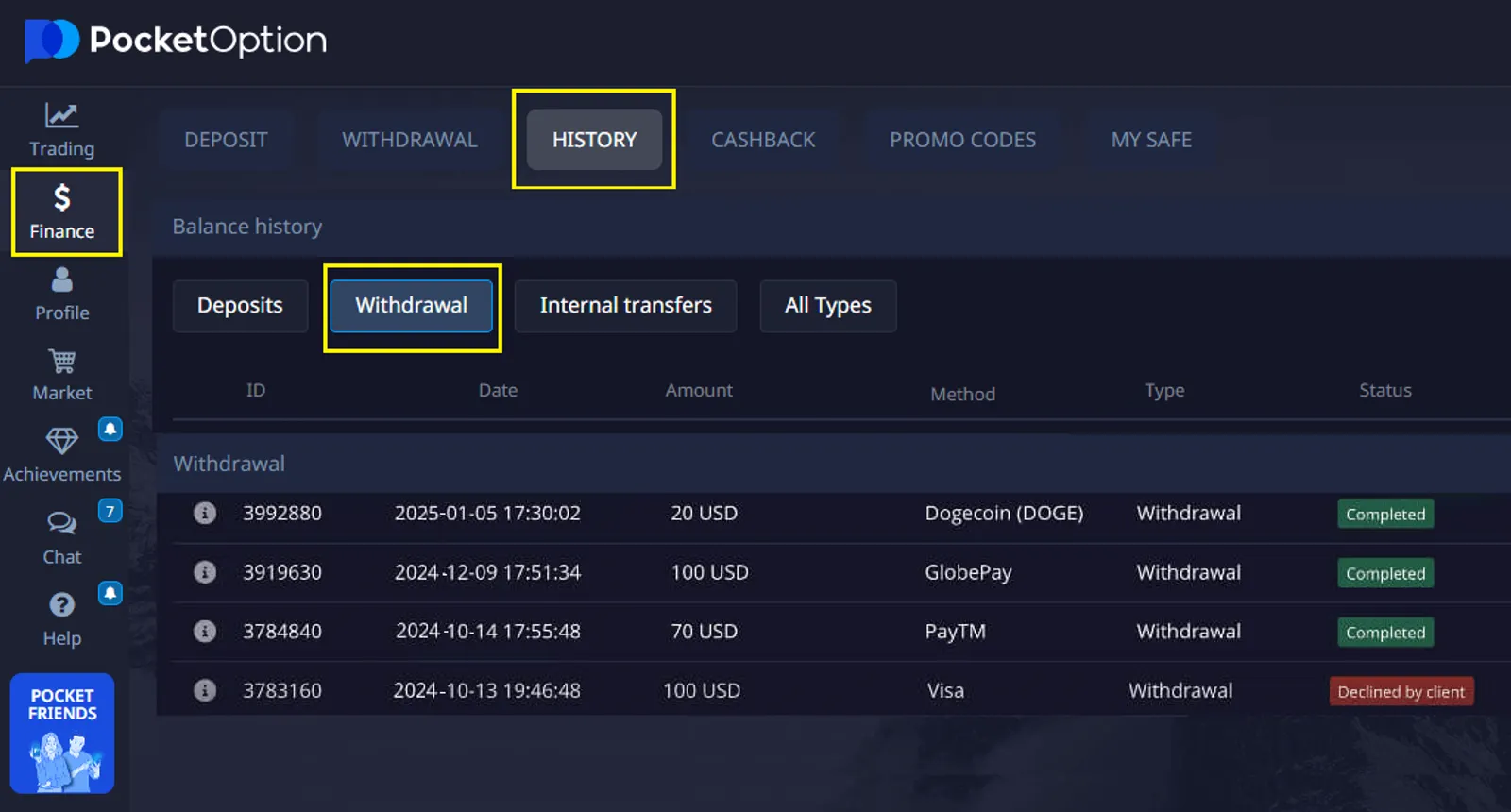Click the Declined by client status badge
Image resolution: width=1511 pixels, height=812 pixels.
click(x=1401, y=692)
